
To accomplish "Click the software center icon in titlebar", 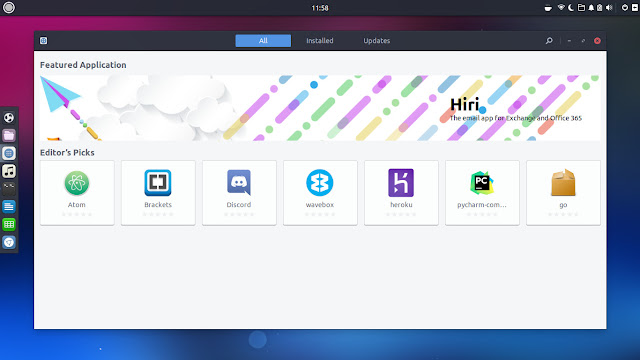I will [x=44, y=40].
